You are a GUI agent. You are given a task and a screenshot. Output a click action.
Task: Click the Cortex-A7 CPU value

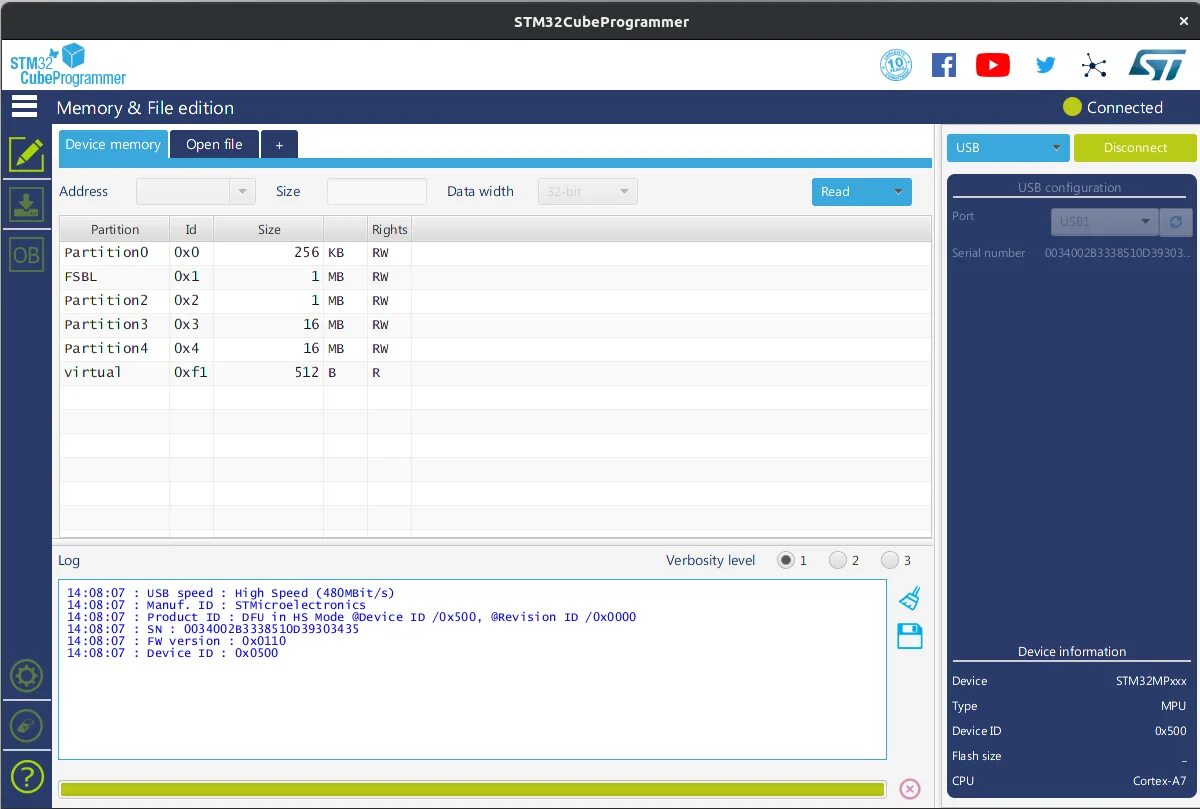(1159, 781)
